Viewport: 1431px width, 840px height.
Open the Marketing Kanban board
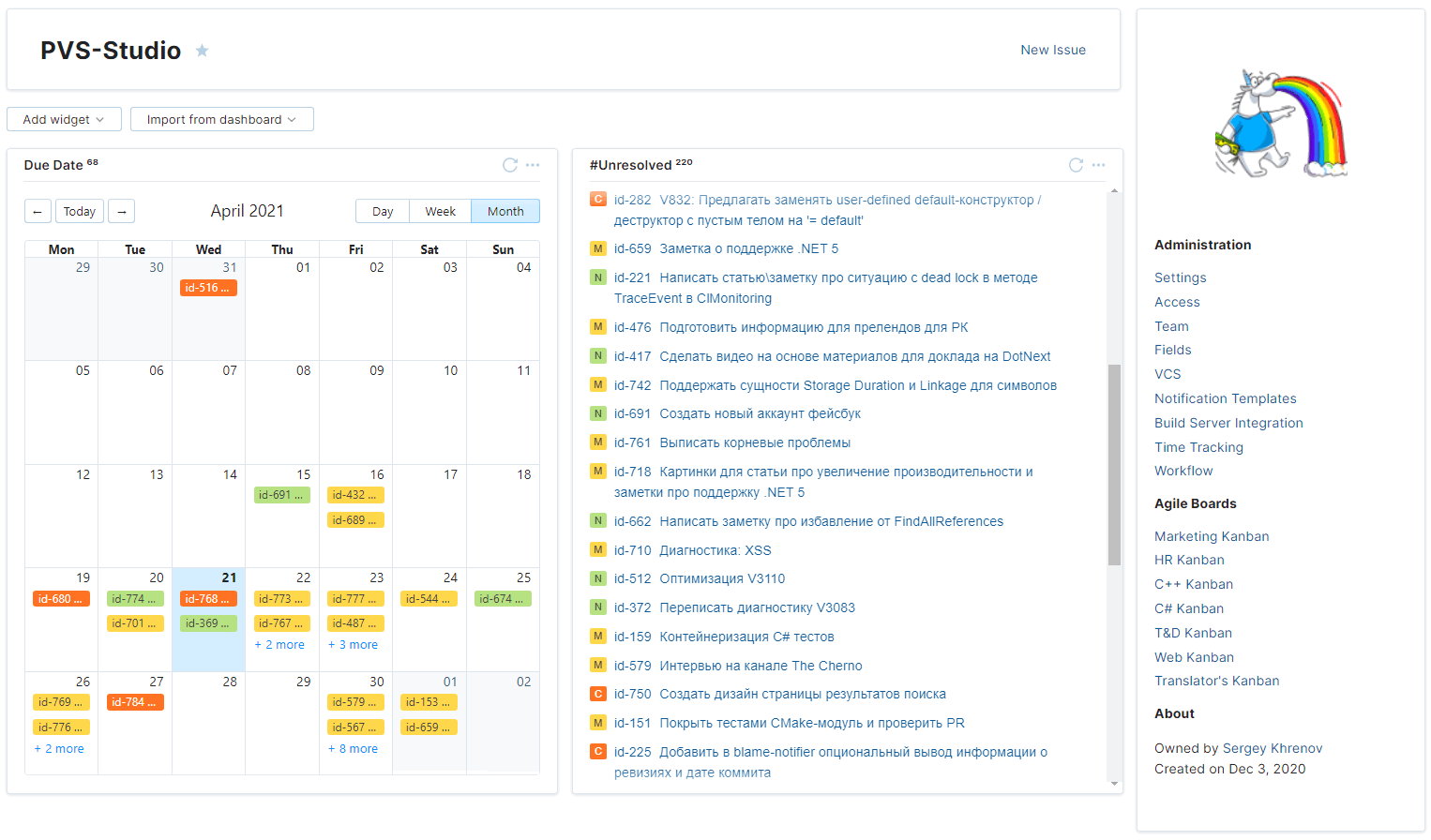click(1212, 536)
